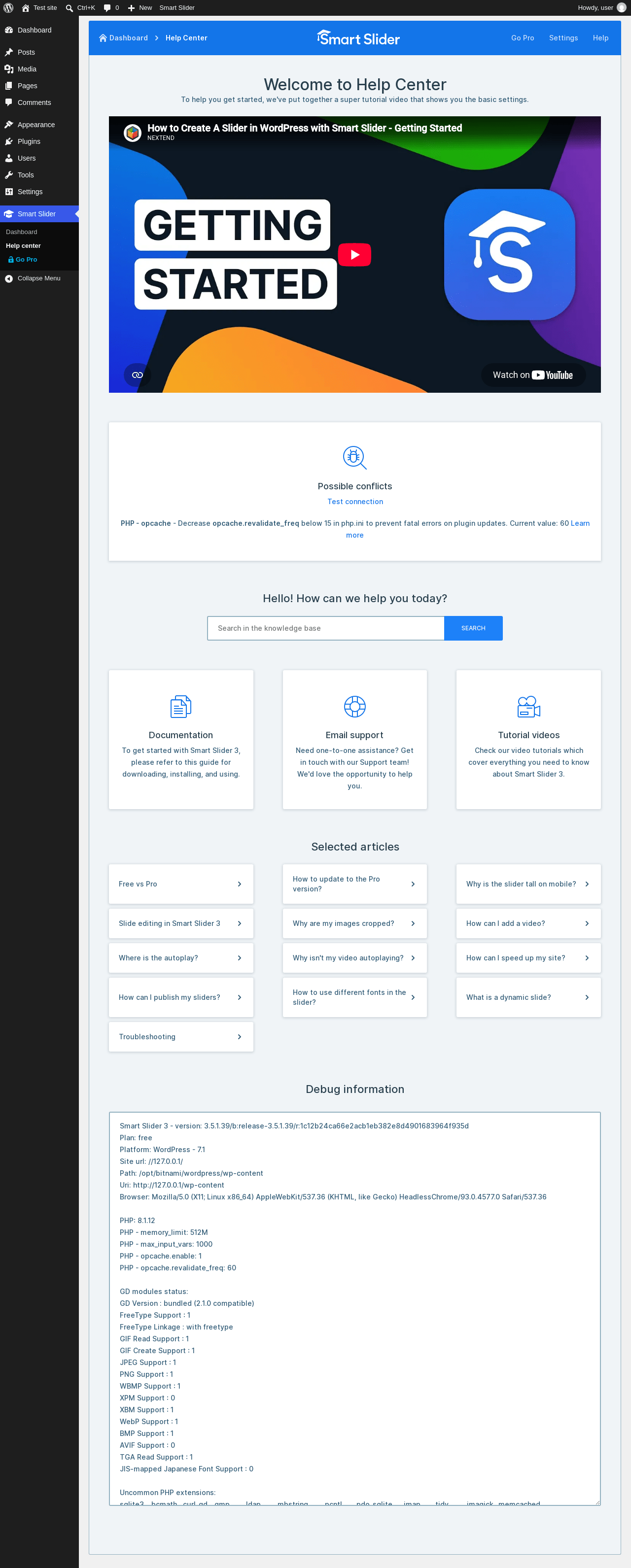Click the Tutorial videos camera icon
Image resolution: width=631 pixels, height=1568 pixels.
click(528, 707)
